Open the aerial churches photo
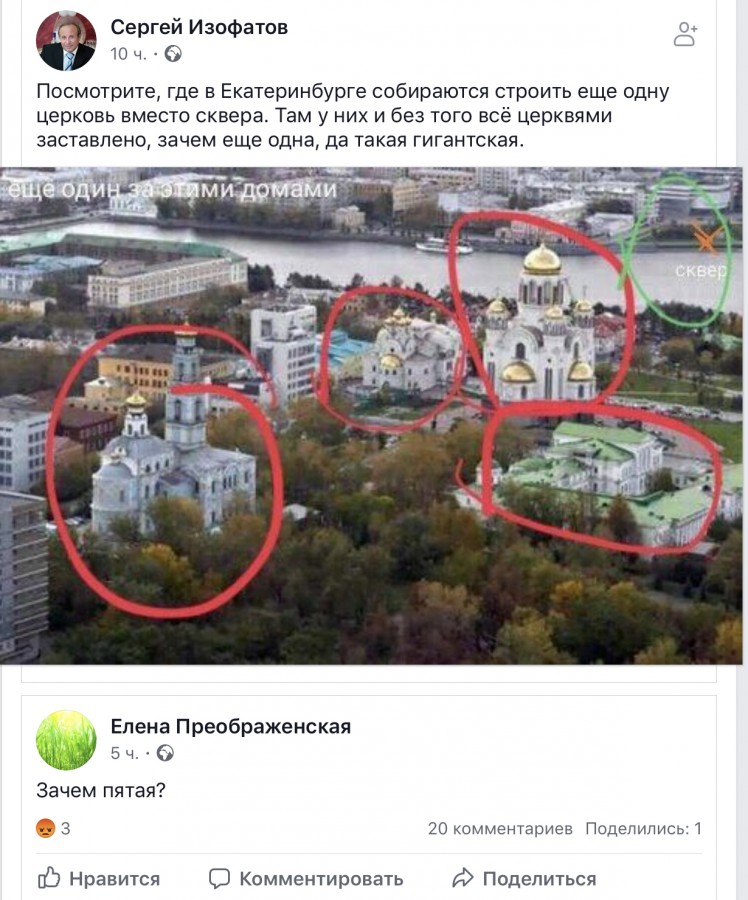The image size is (748, 900). pos(371,416)
